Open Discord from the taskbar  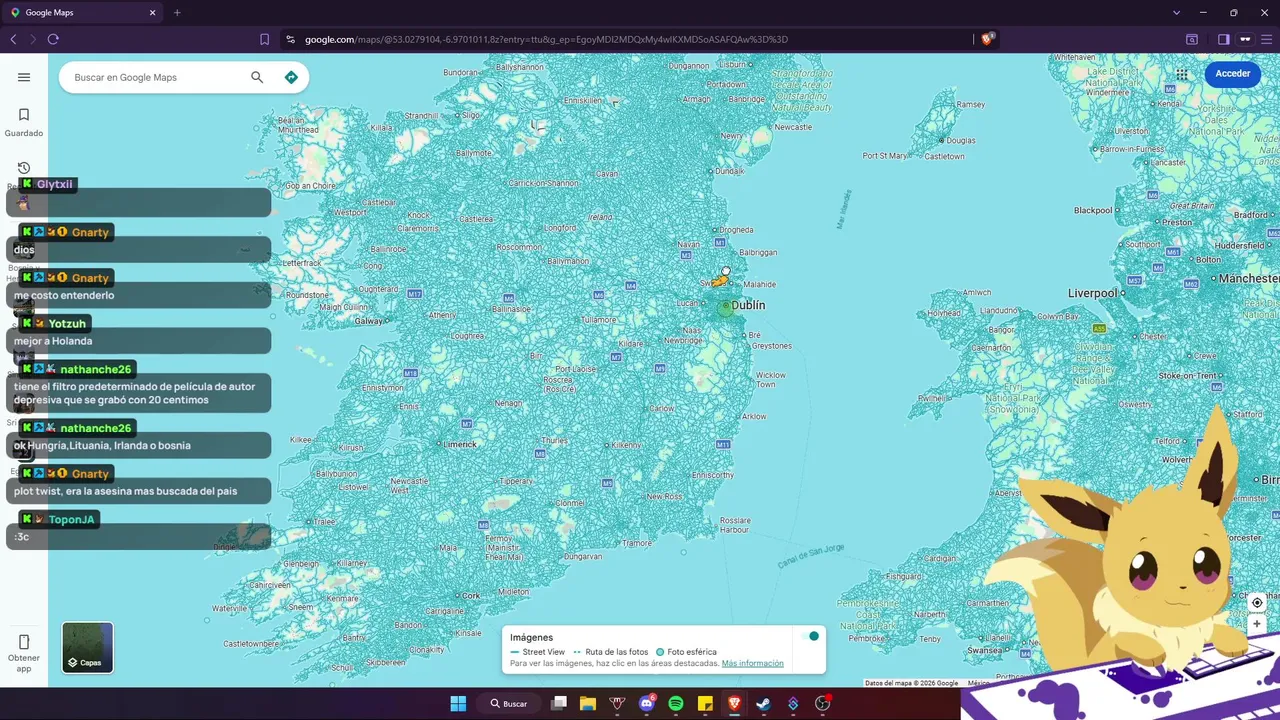(647, 704)
